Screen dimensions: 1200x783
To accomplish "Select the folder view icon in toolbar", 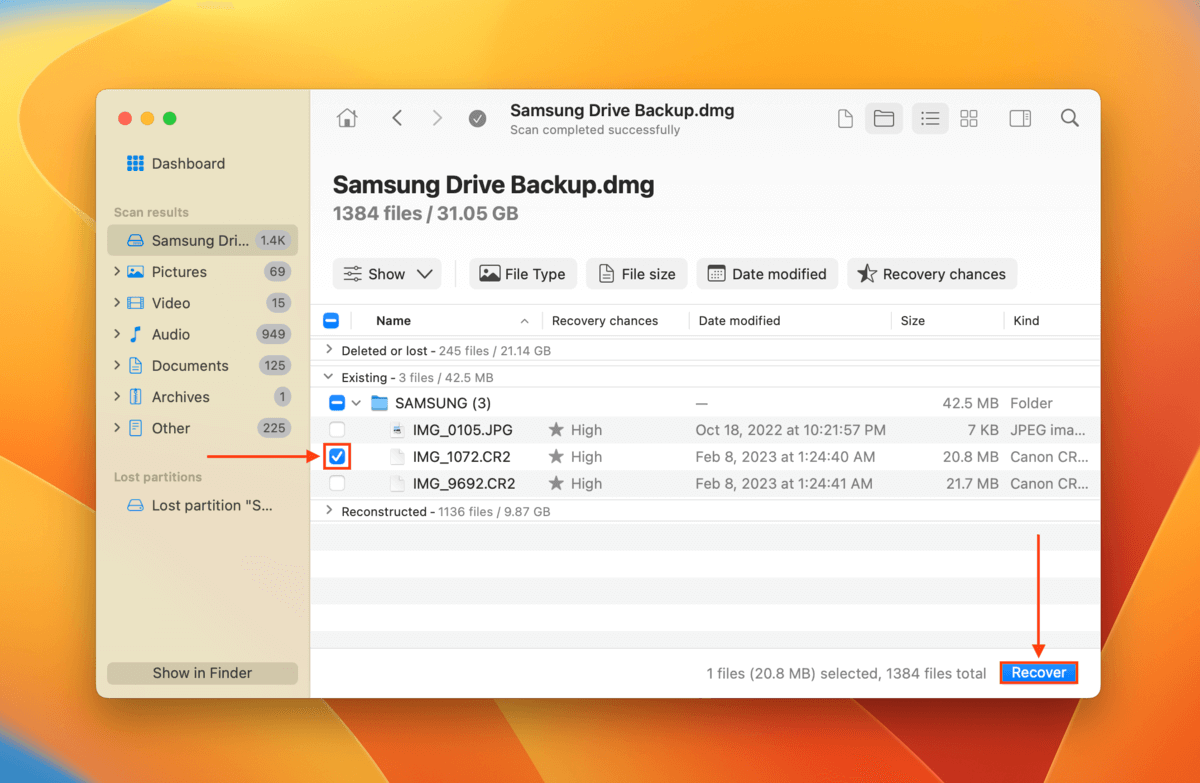I will tap(883, 118).
